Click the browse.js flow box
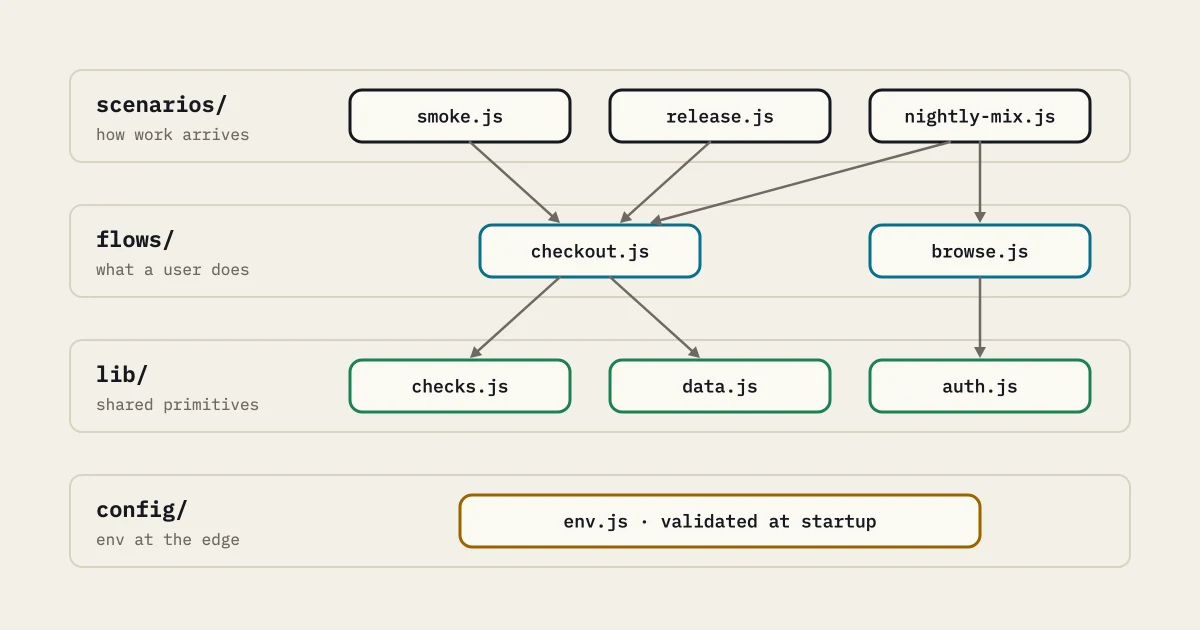 tap(980, 251)
